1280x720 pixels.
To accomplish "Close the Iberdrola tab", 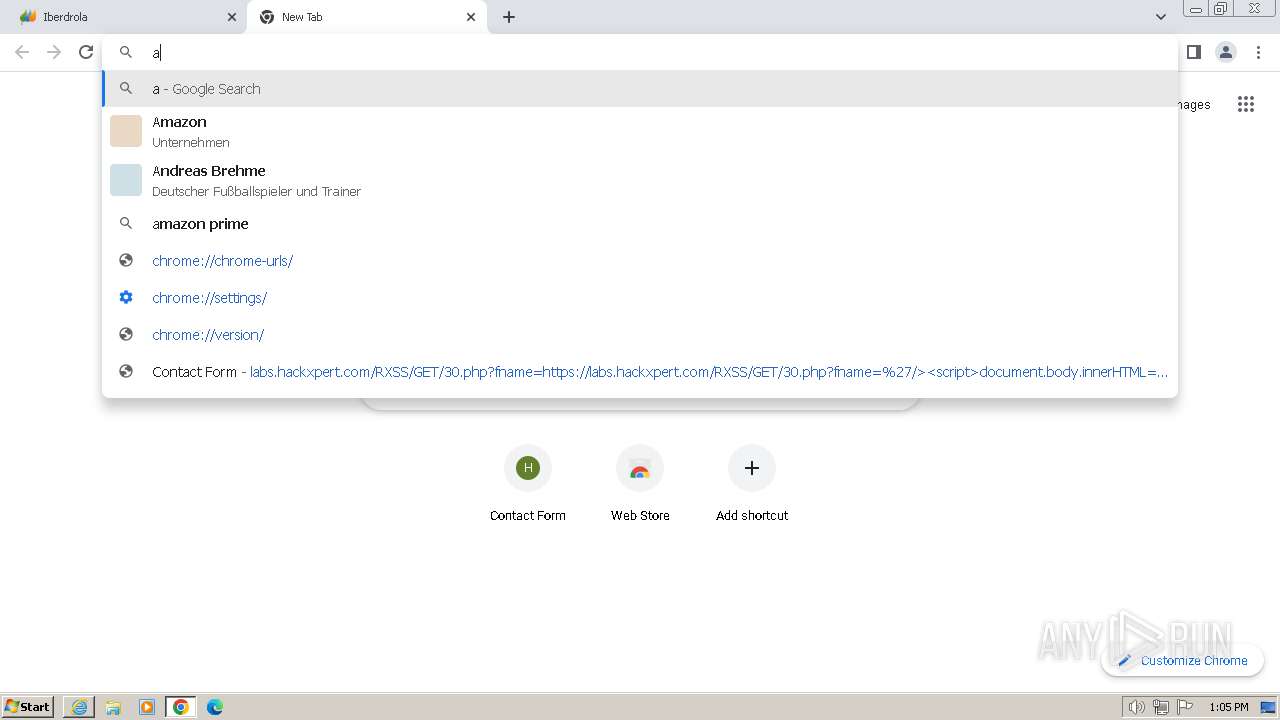I will coord(232,17).
